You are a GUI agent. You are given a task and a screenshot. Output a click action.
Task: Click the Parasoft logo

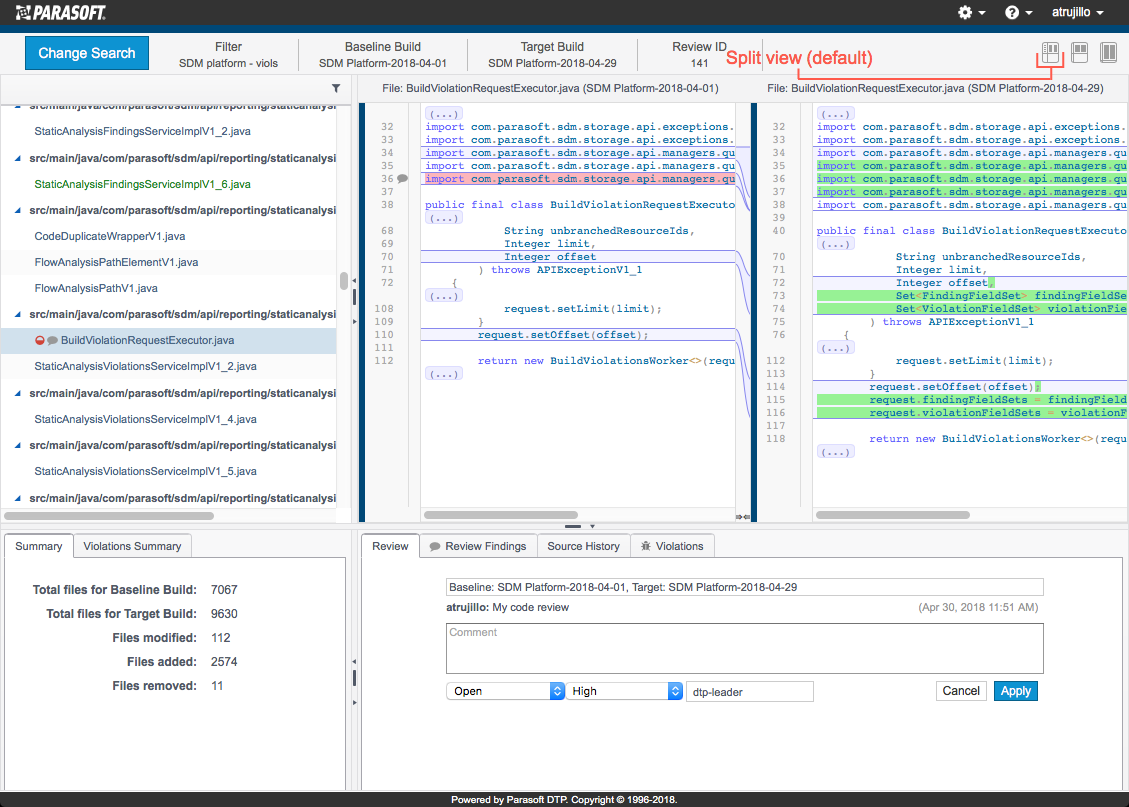60,12
